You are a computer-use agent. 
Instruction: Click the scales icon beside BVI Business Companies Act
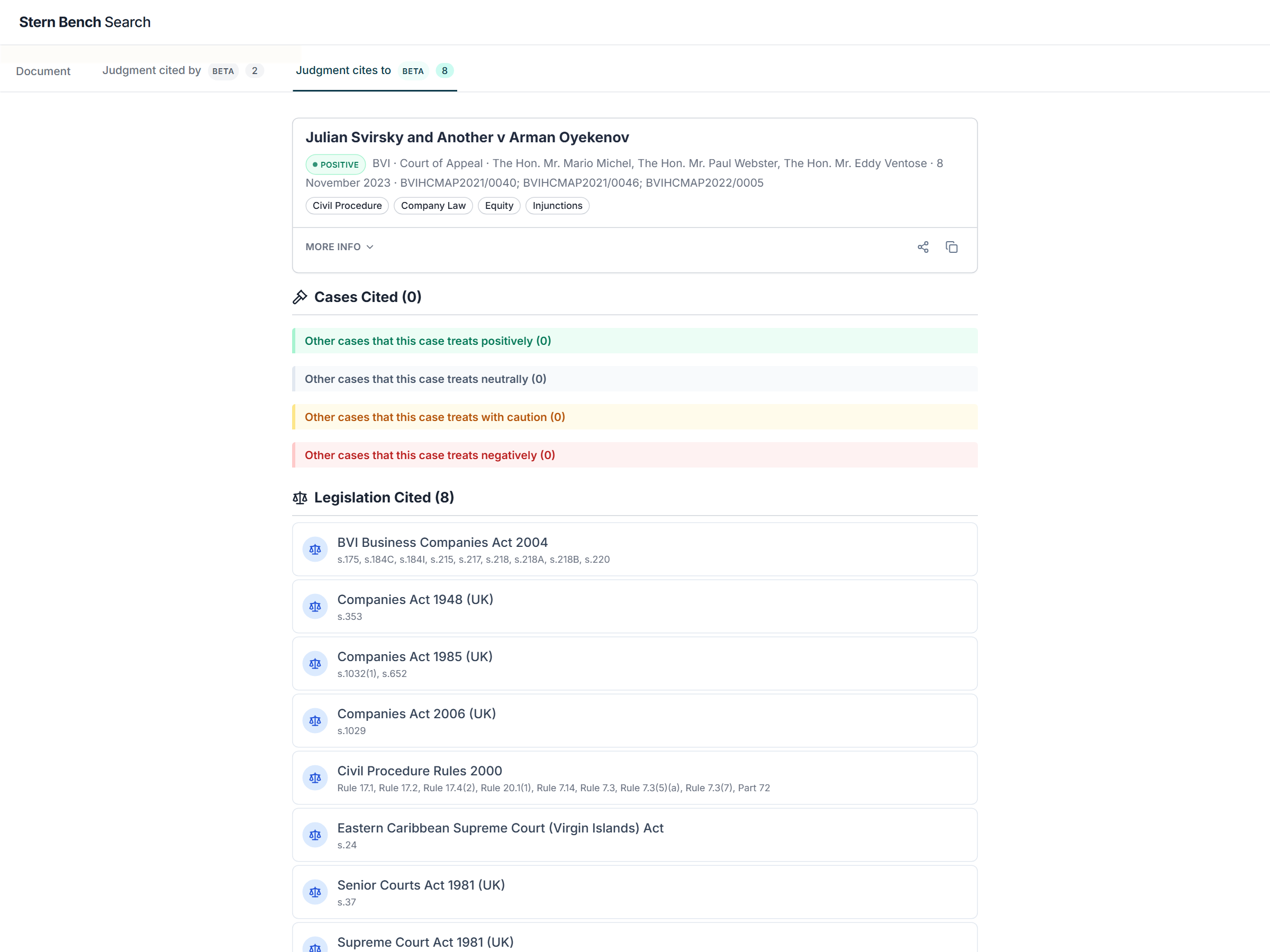(315, 549)
